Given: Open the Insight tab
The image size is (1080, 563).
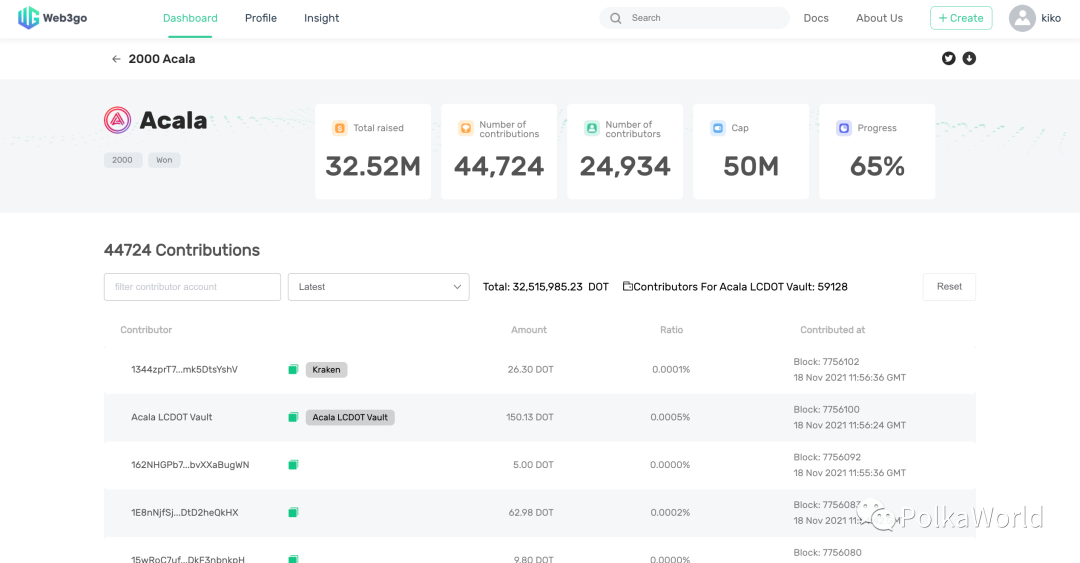Looking at the screenshot, I should click(322, 19).
